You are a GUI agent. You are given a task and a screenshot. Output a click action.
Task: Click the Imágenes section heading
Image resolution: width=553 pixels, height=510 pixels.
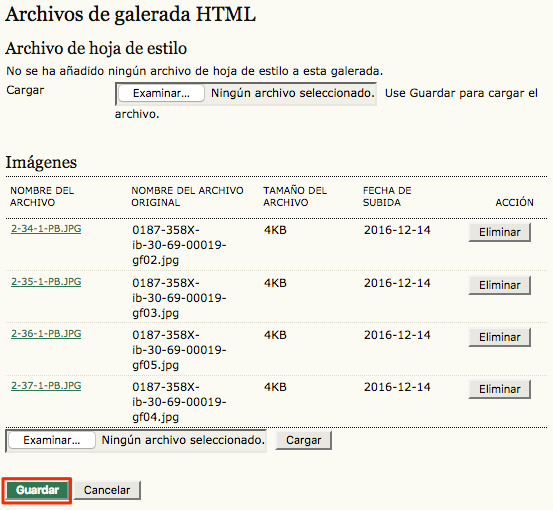(x=41, y=162)
